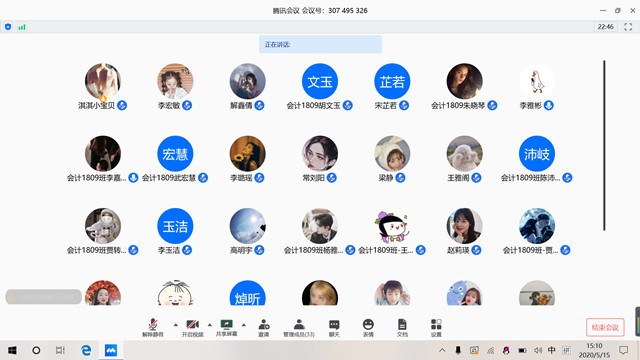Click the muted mic icon beside 赵莉瑛
640x360 pixels.
pos(476,250)
